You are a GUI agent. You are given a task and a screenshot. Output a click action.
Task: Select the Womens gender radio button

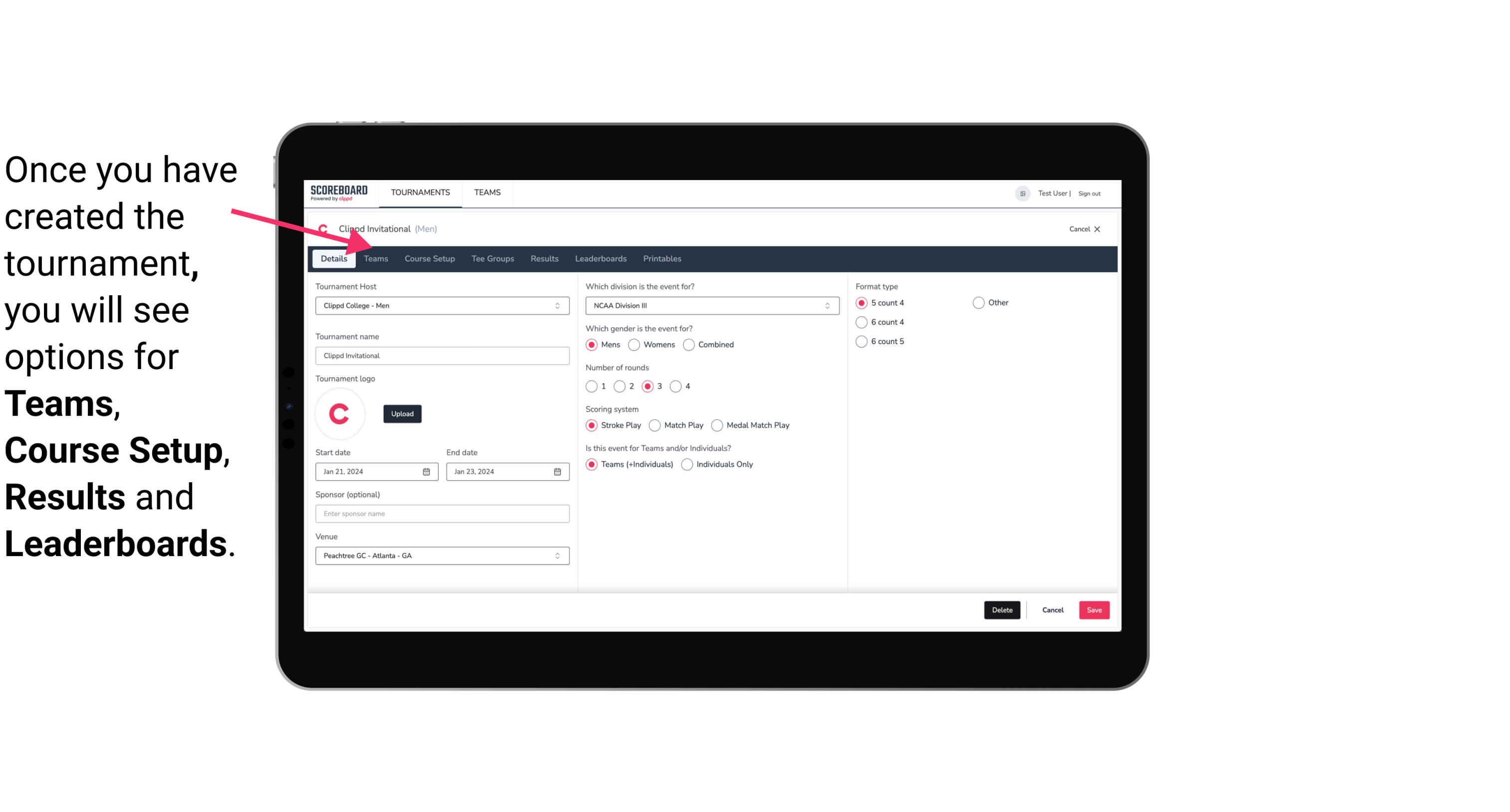coord(634,344)
